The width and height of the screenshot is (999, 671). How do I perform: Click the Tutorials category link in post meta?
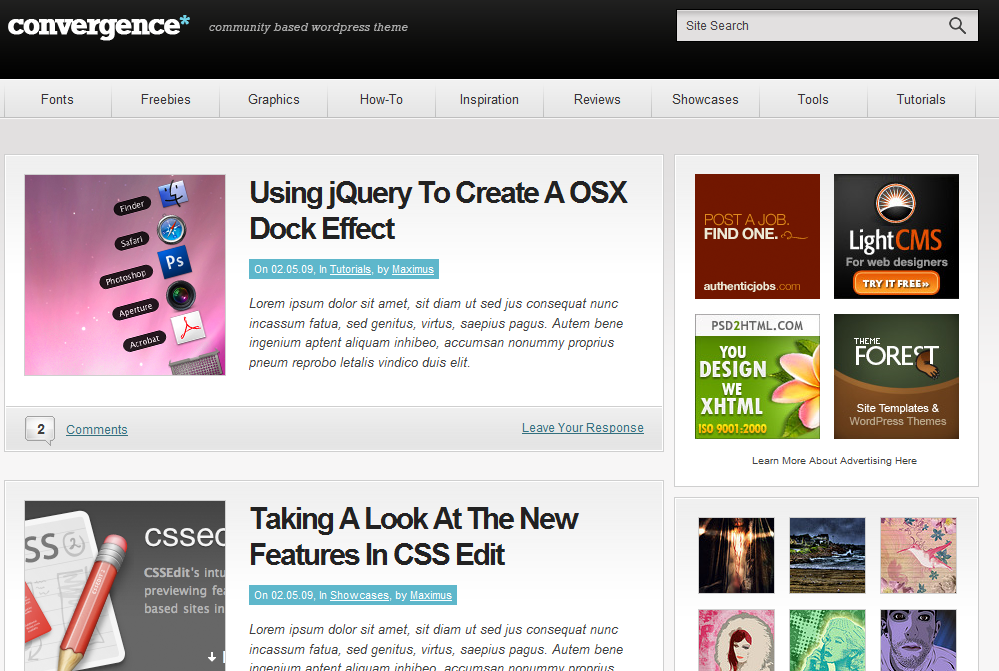(350, 270)
